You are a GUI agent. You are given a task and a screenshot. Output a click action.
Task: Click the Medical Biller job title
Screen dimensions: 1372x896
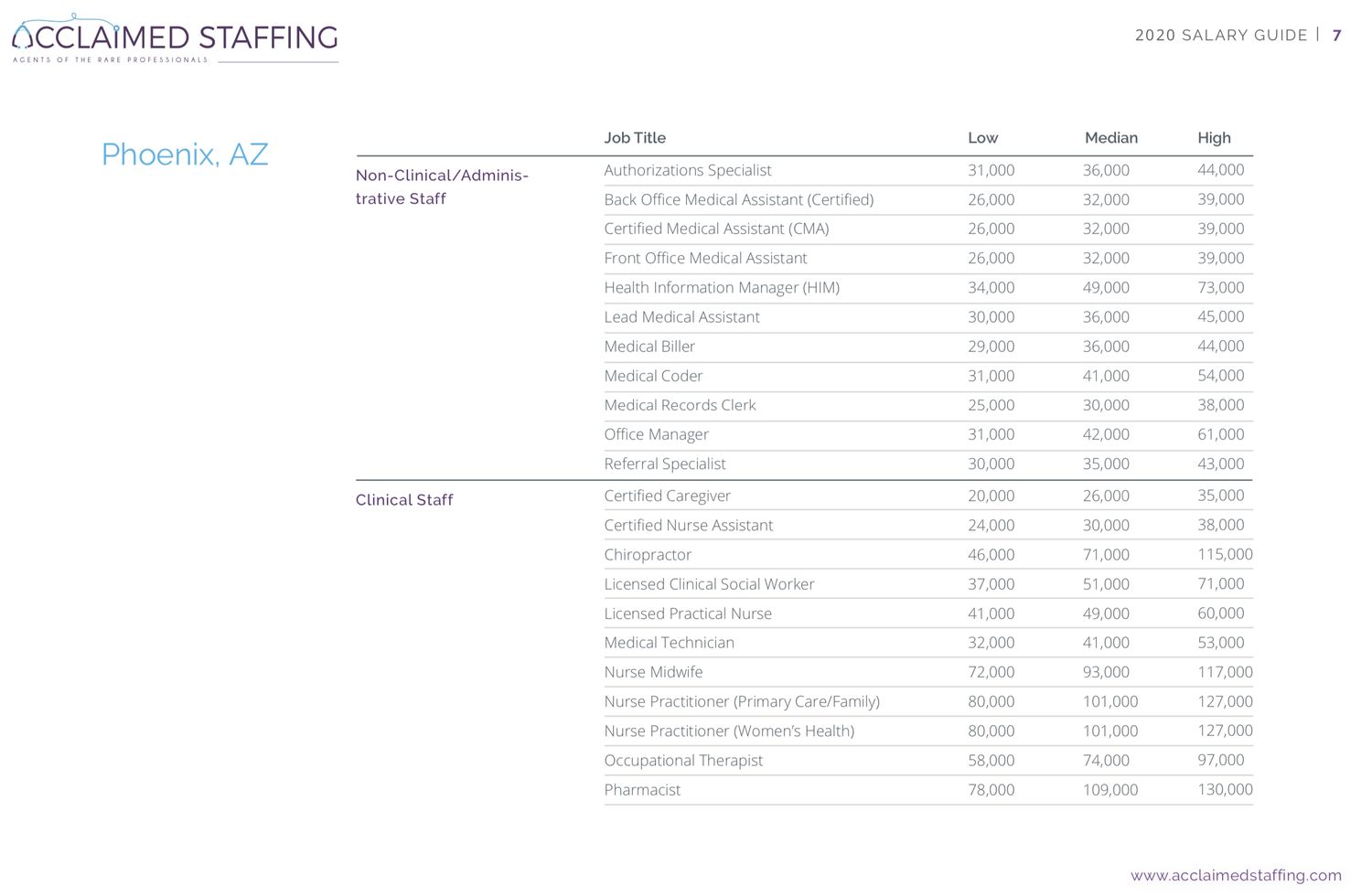[x=649, y=347]
